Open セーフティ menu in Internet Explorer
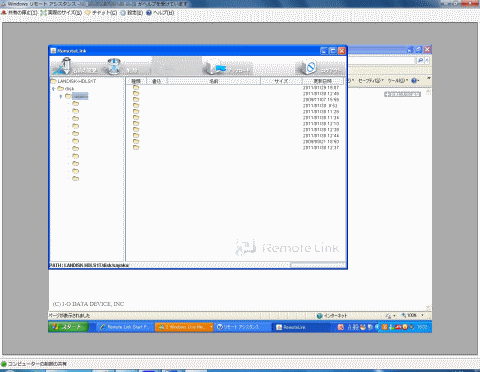Screen dimensions: 480x372 point(371,81)
